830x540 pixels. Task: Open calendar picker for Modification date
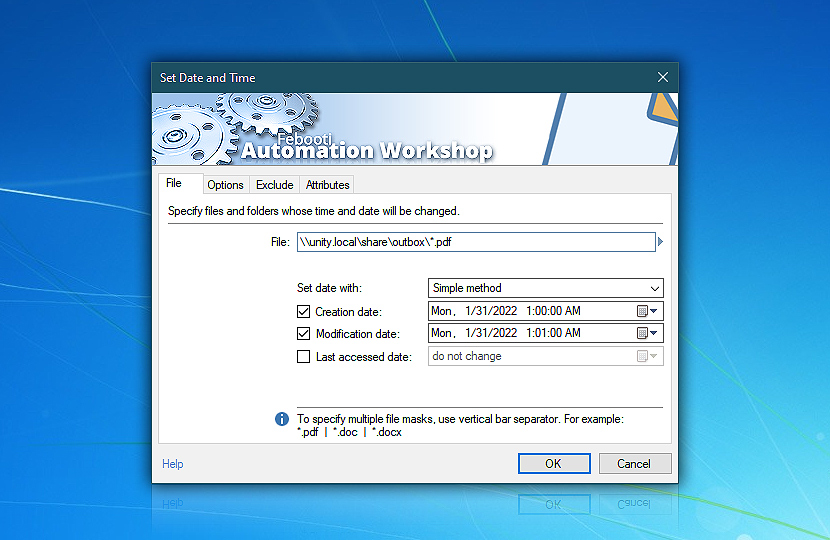tap(647, 333)
